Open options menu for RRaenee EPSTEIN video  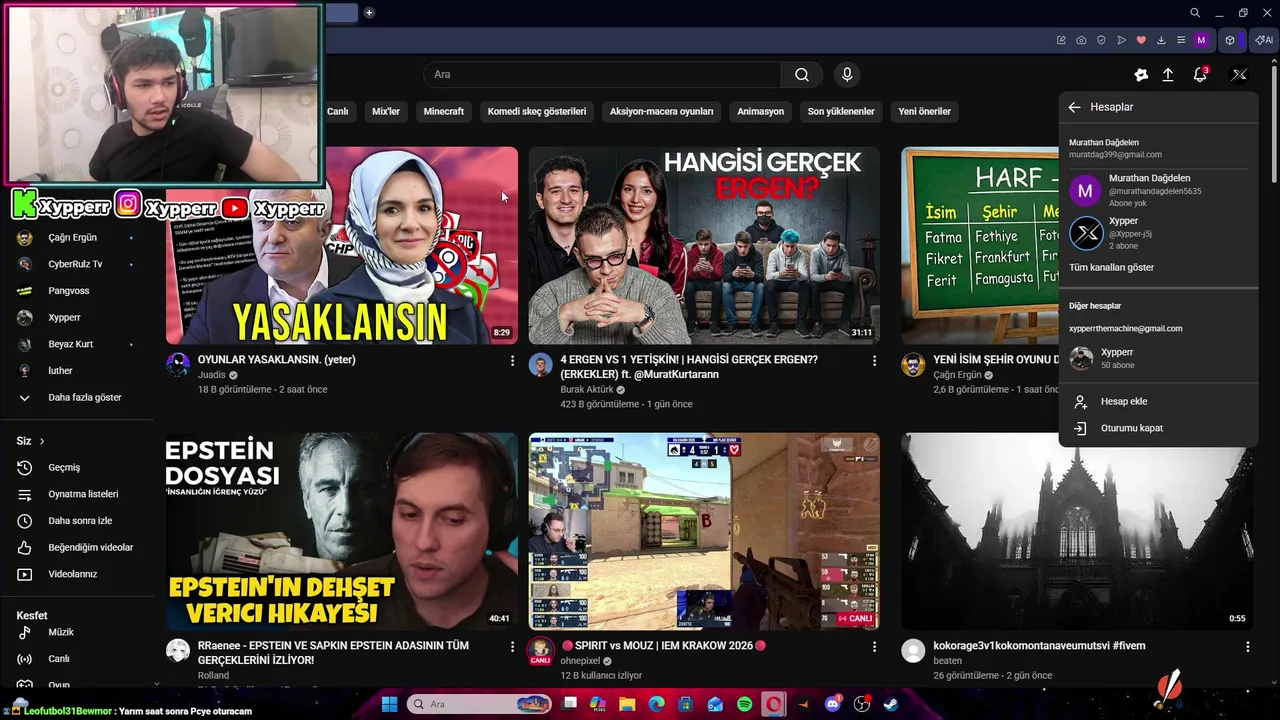pyautogui.click(x=512, y=647)
